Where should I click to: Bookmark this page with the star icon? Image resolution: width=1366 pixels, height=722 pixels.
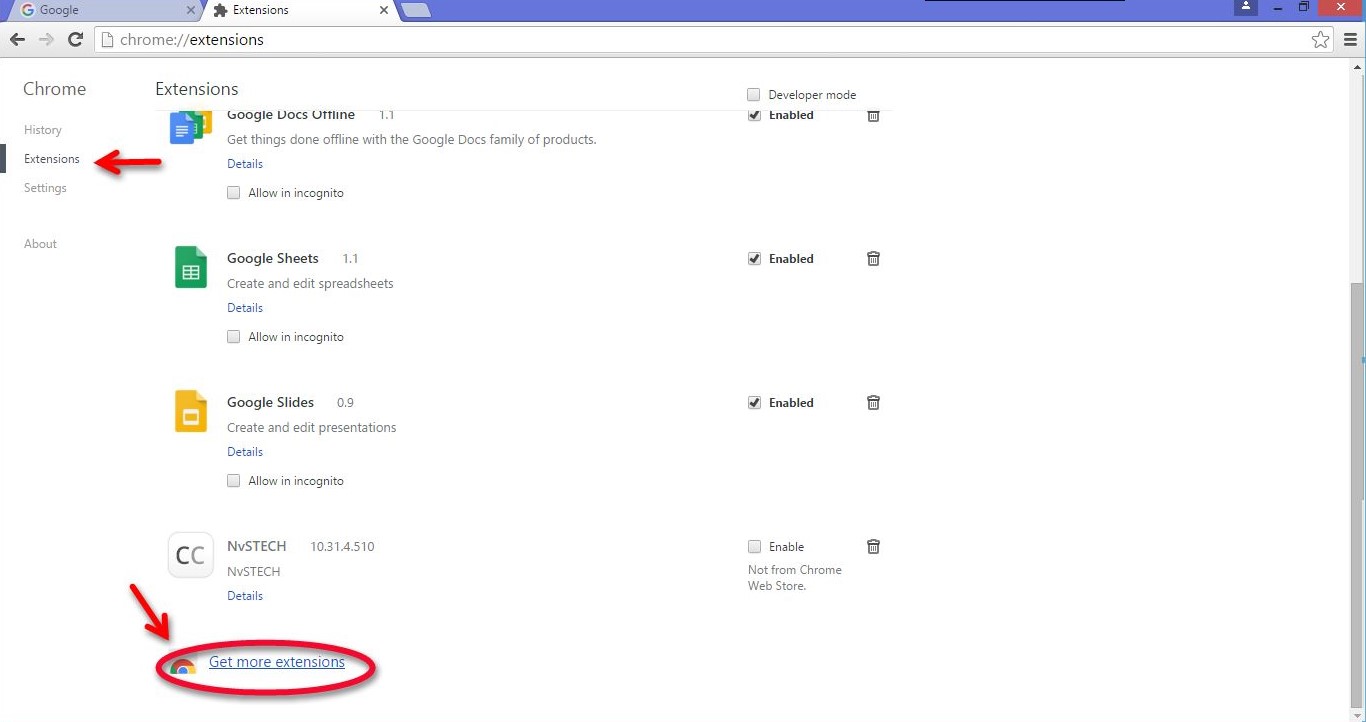pos(1321,40)
